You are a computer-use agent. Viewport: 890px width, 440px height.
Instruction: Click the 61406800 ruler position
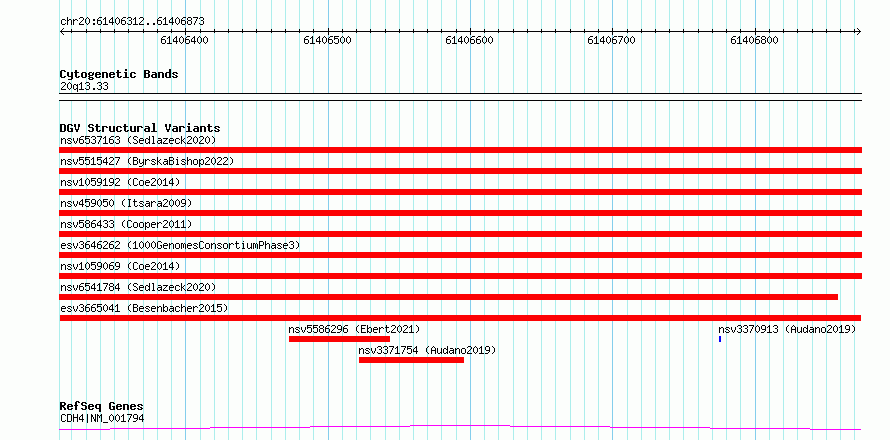pyautogui.click(x=754, y=40)
